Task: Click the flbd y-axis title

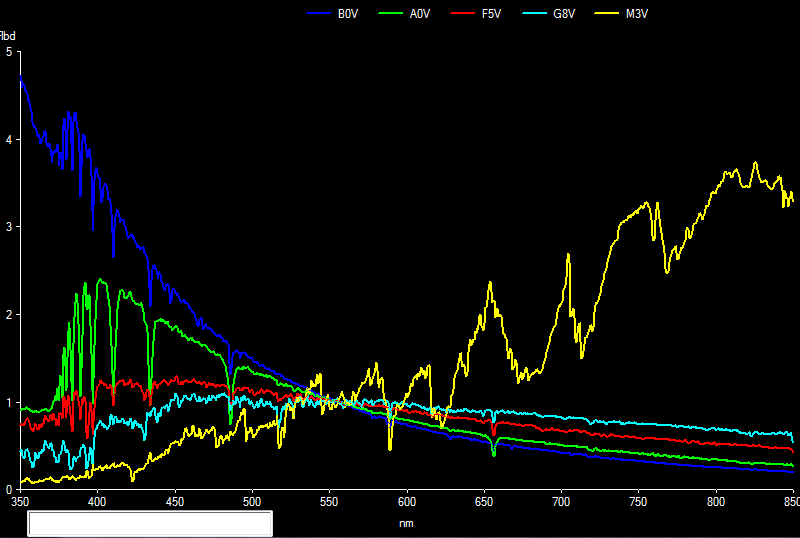Action: [8, 36]
